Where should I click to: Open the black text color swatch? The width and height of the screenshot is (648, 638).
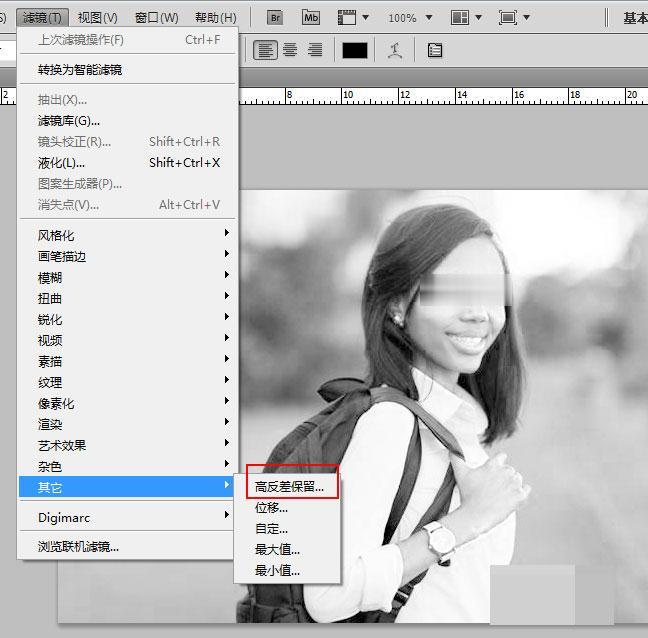pyautogui.click(x=355, y=51)
